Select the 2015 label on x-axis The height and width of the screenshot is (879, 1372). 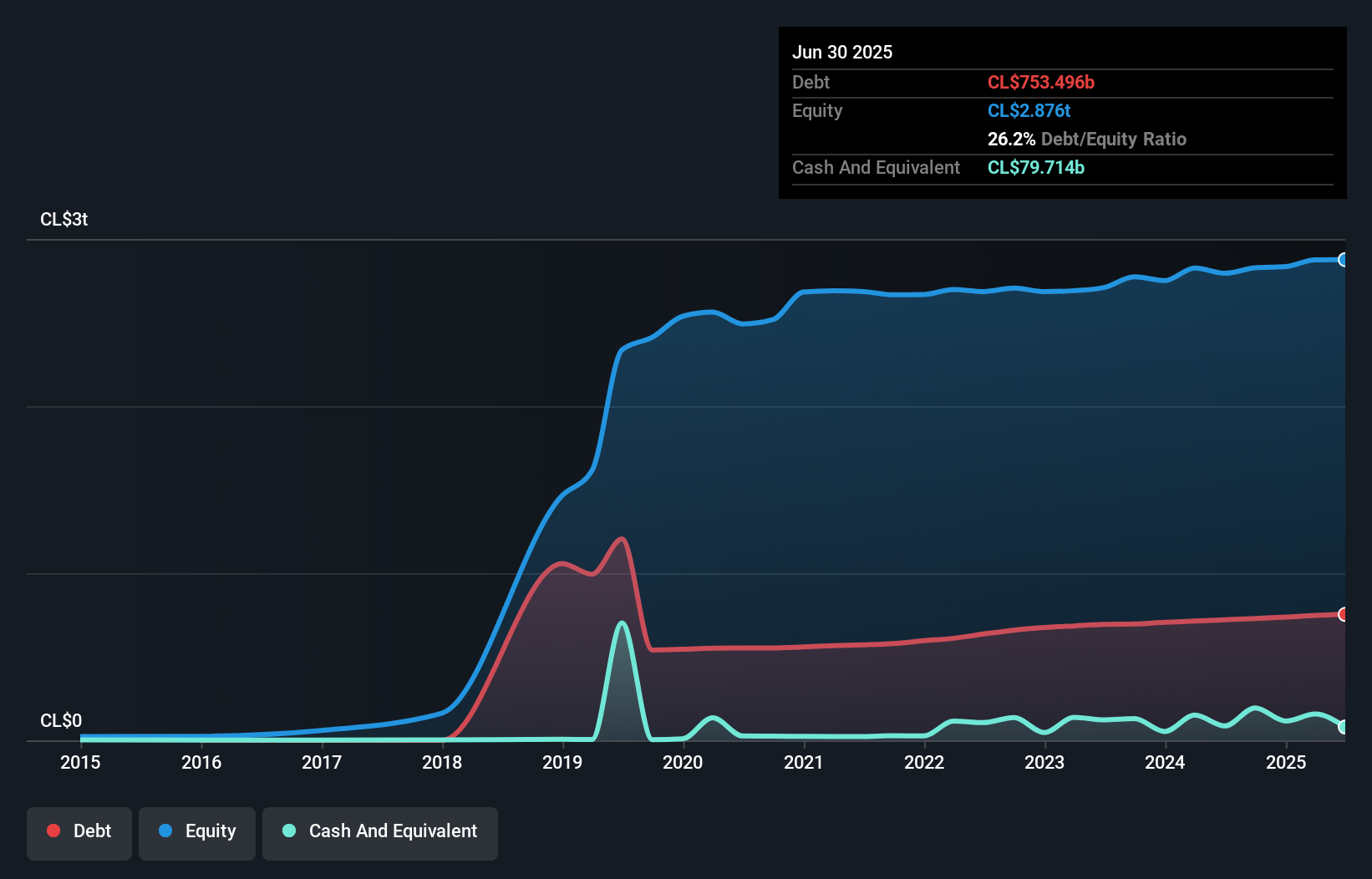pyautogui.click(x=80, y=762)
